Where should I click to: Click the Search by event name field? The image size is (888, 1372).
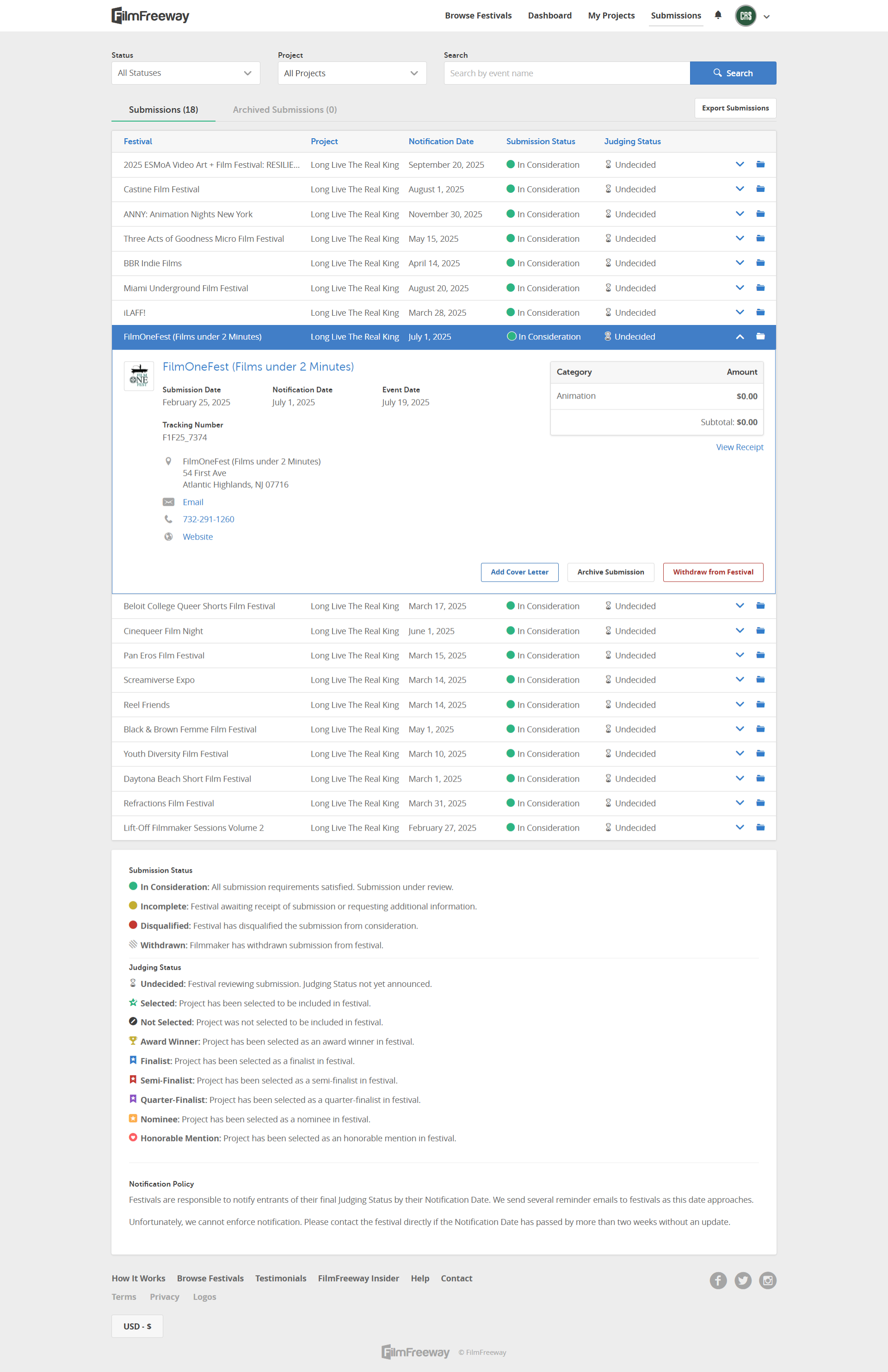coord(566,73)
